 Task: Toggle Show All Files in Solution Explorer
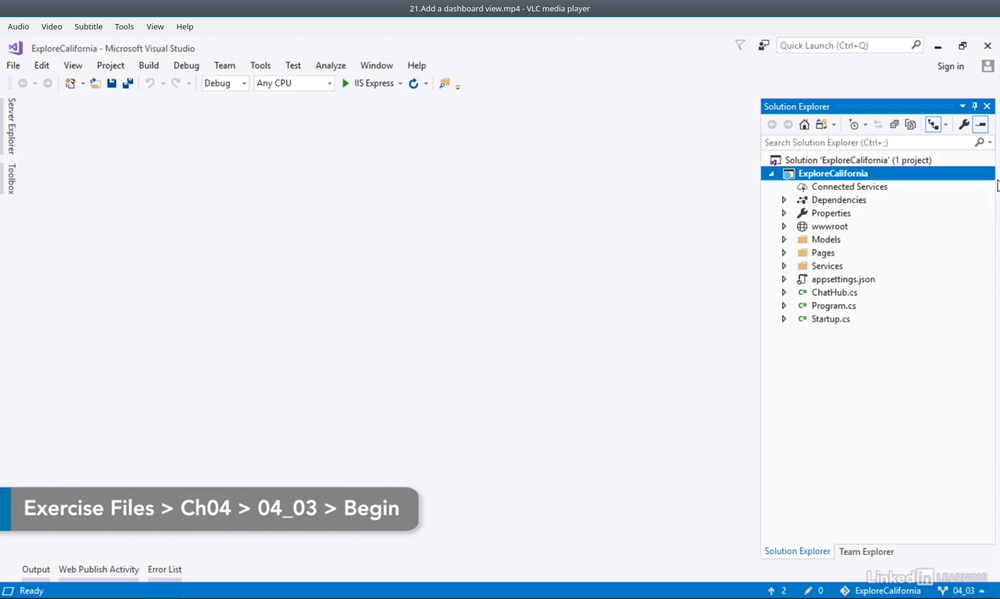click(911, 124)
